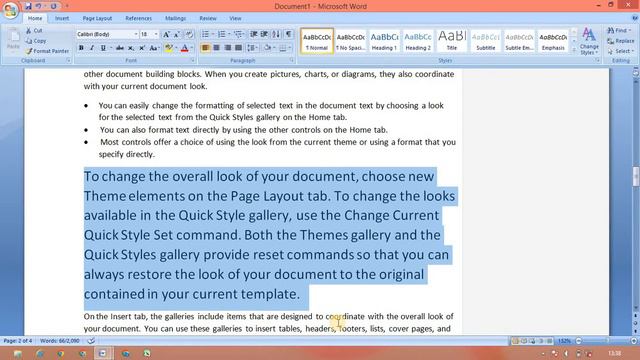The height and width of the screenshot is (360, 640).
Task: Open the Paragraph dialog launcher
Action: (x=292, y=60)
